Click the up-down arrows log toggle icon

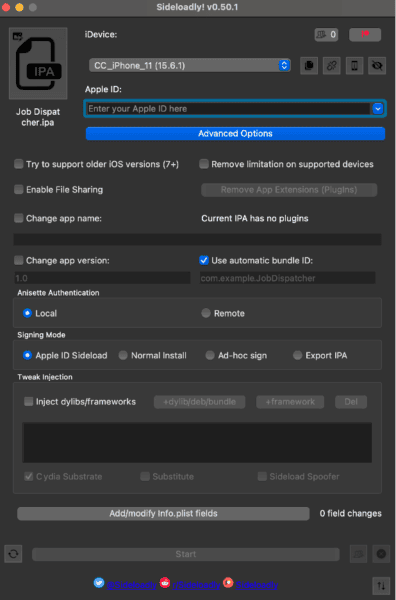[381, 585]
